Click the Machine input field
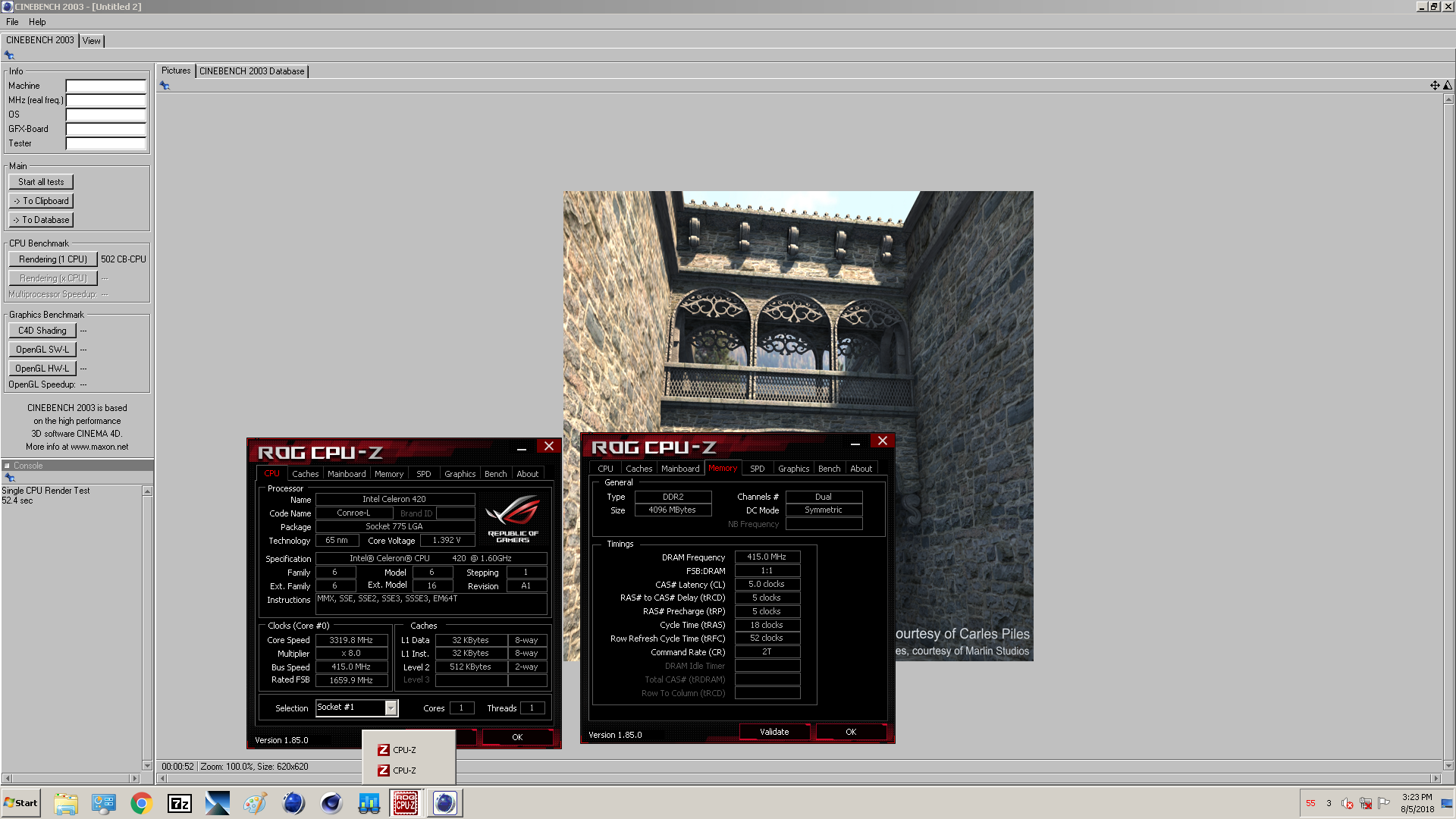Screen dimensions: 1456x819 [x=106, y=86]
